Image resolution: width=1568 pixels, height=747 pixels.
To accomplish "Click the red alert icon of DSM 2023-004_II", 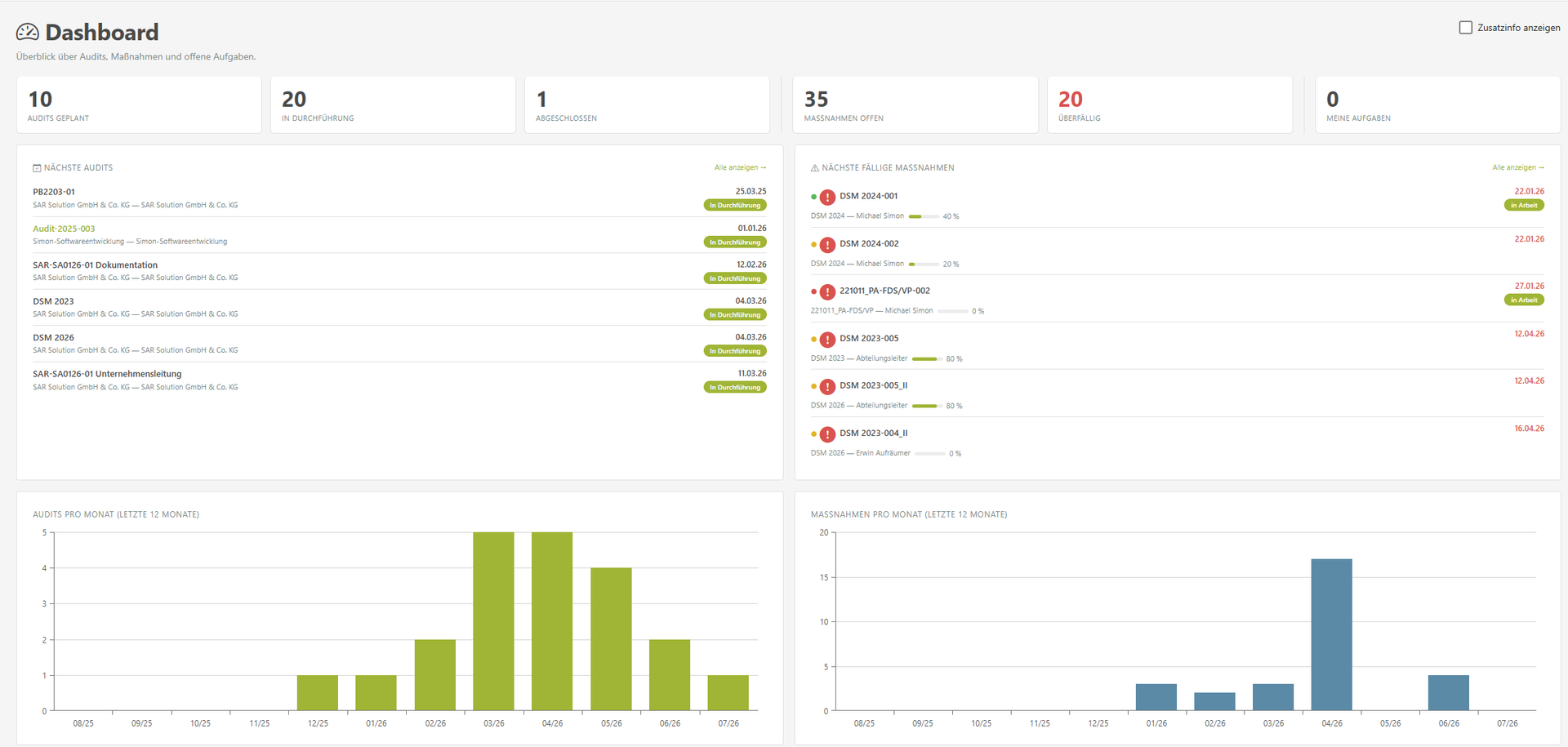I will (827, 434).
